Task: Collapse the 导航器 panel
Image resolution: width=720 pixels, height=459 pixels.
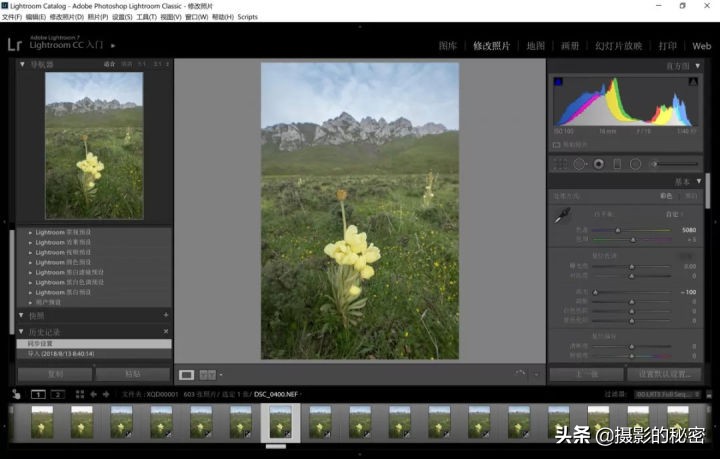Action: pyautogui.click(x=23, y=65)
